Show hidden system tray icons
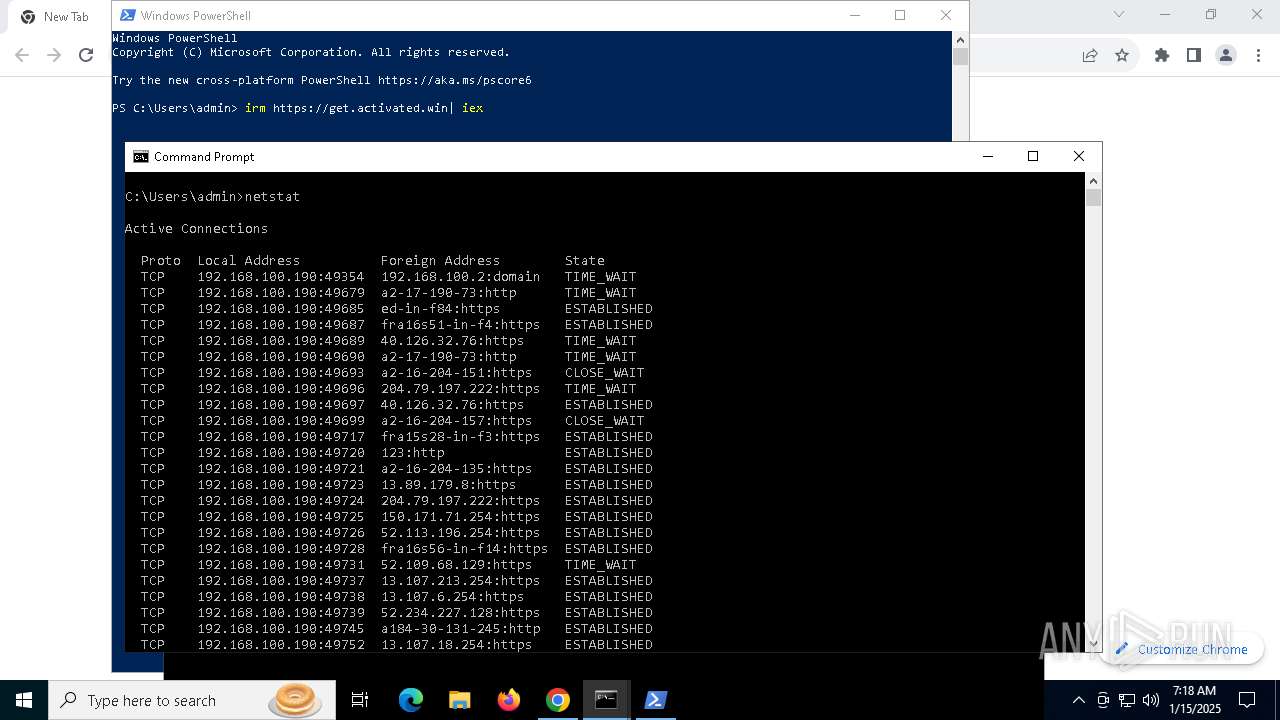 pyautogui.click(x=1079, y=700)
